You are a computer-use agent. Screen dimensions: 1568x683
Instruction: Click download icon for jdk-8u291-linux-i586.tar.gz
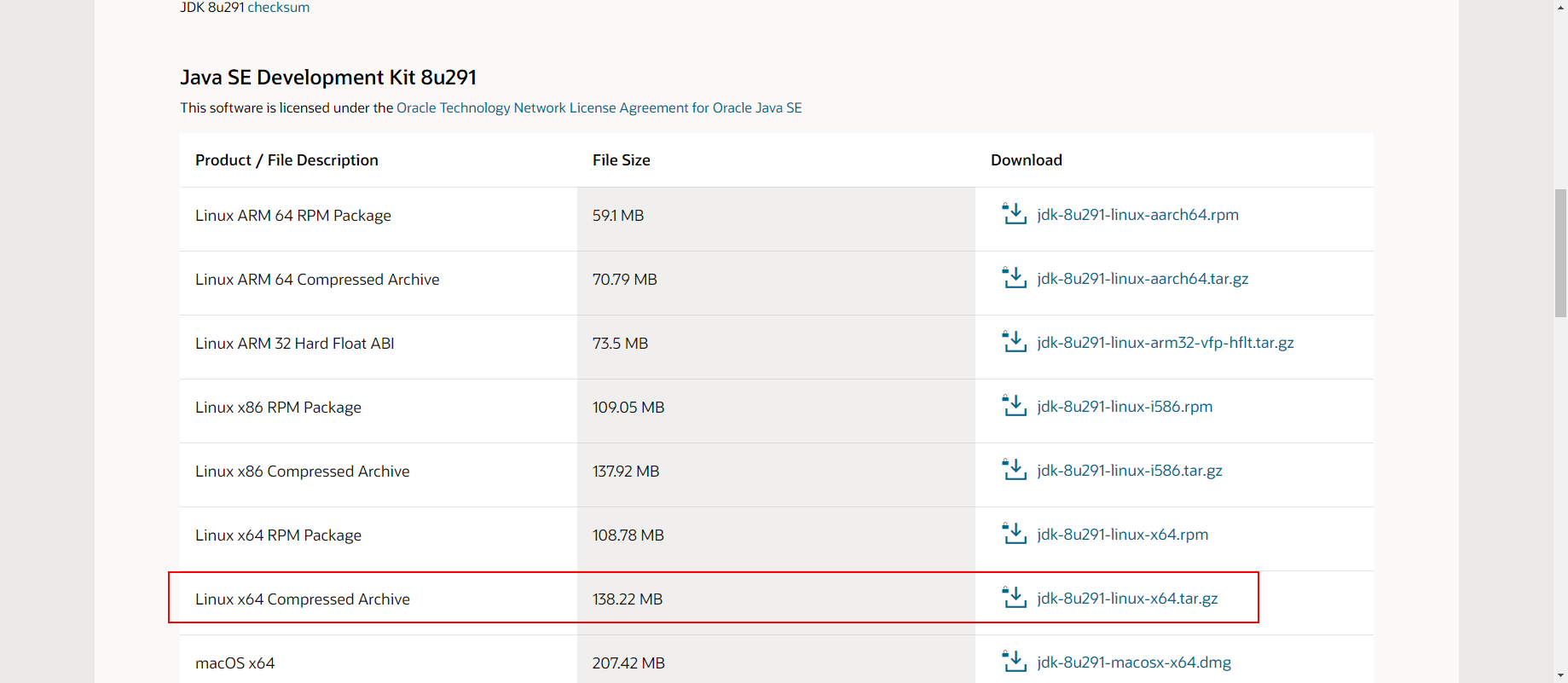pos(1014,470)
